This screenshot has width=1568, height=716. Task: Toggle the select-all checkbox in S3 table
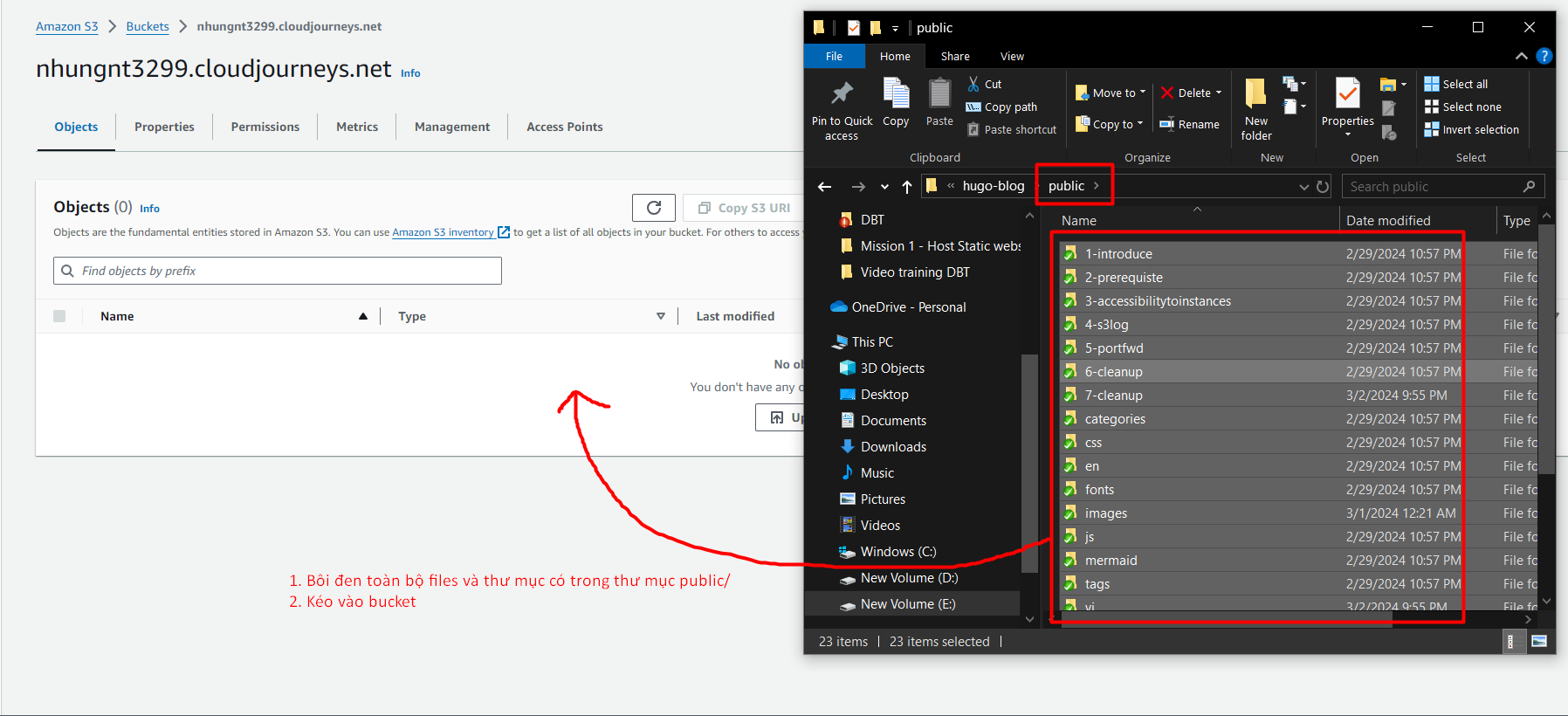tap(59, 316)
